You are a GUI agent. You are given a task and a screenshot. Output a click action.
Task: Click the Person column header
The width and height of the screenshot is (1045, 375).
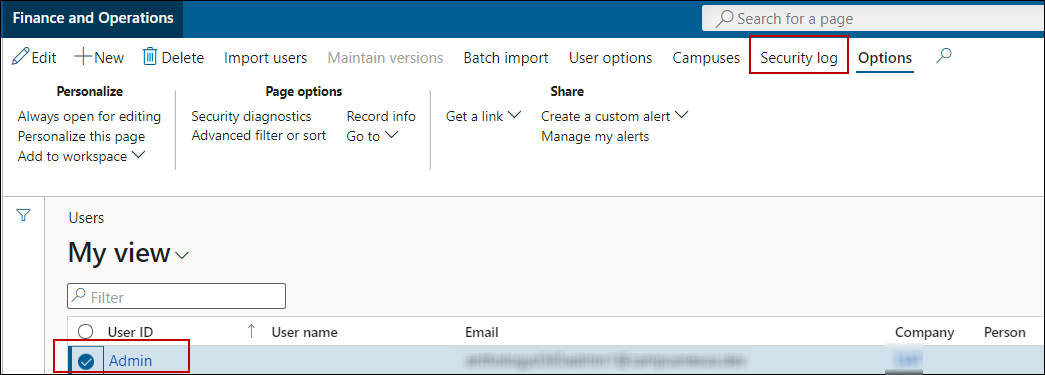click(x=1004, y=332)
